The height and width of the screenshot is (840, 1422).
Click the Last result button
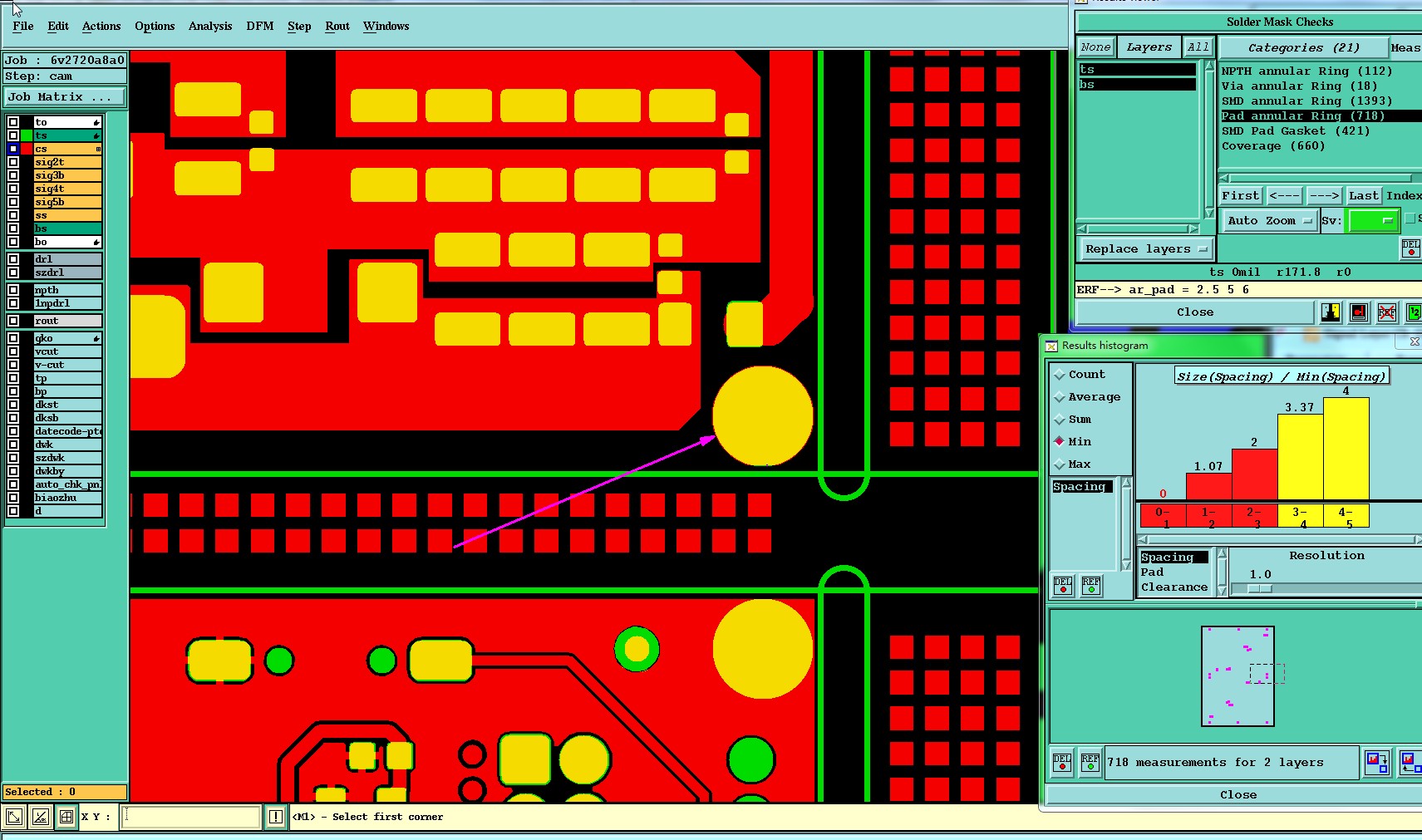click(x=1364, y=196)
